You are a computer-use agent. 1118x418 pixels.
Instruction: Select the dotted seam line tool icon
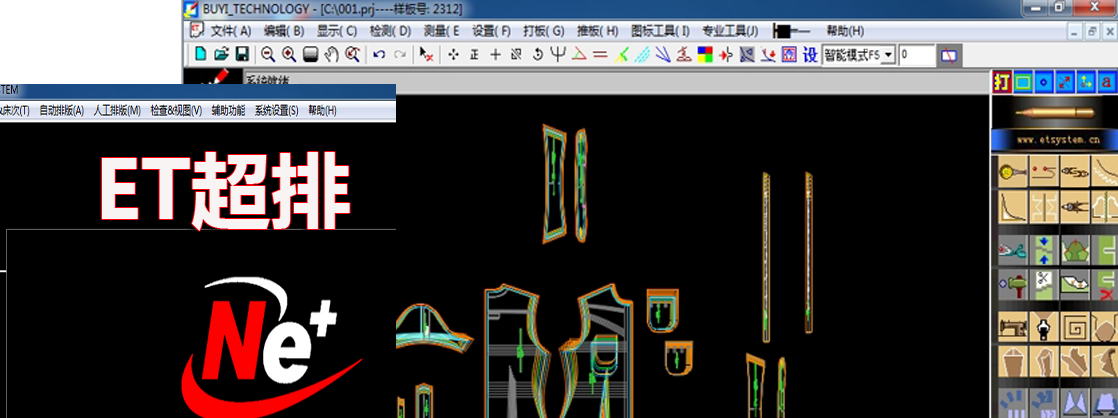click(1044, 172)
